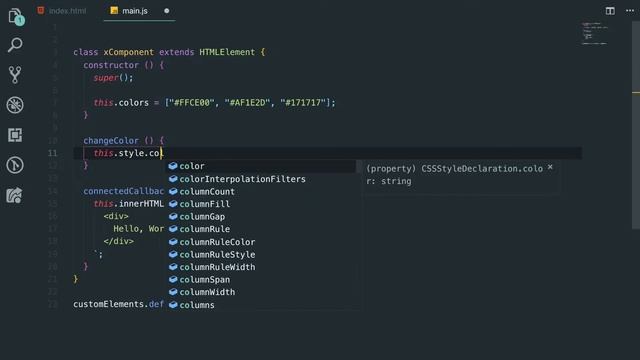The image size is (640, 360).
Task: Choose the columns suggestion
Action: 262,305
